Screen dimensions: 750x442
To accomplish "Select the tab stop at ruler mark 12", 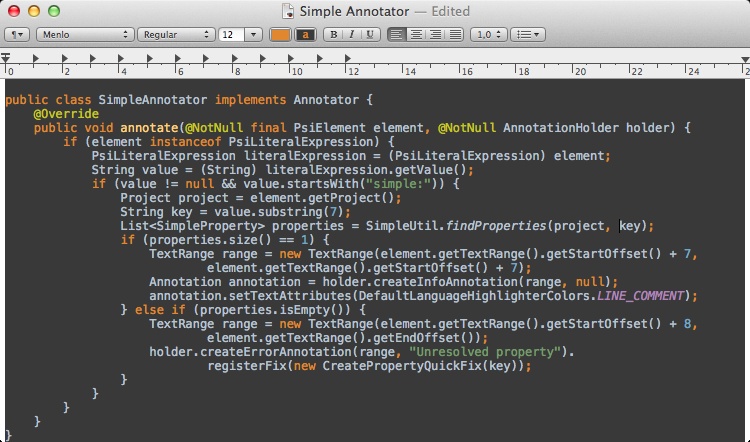I will (x=348, y=58).
